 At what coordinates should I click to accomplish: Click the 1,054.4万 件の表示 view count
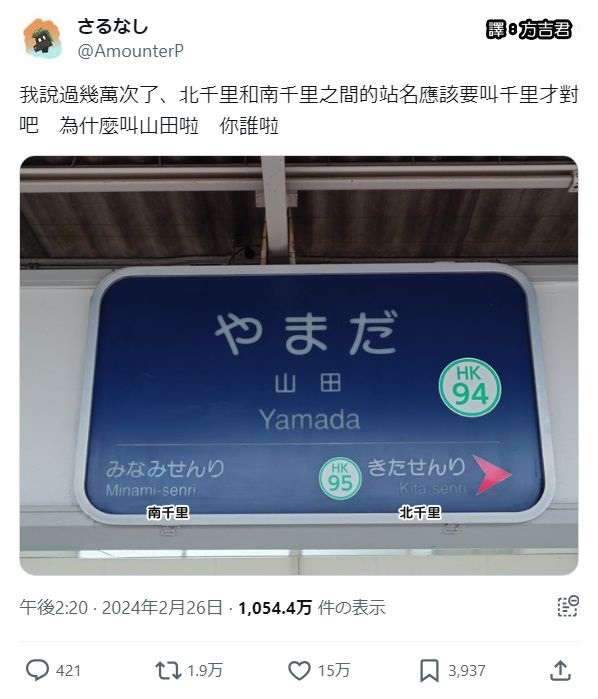click(312, 608)
